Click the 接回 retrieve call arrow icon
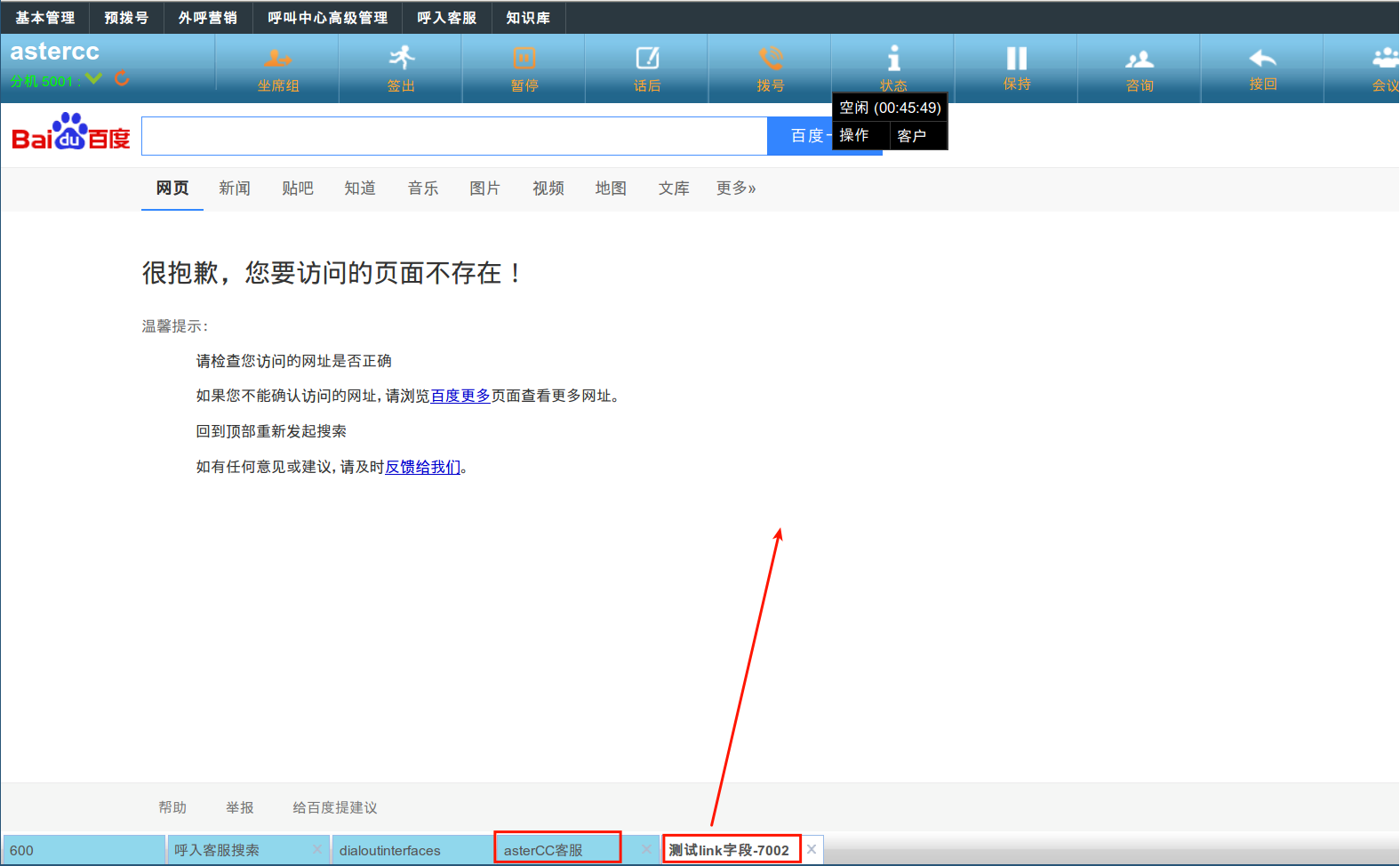Image resolution: width=1400 pixels, height=866 pixels. 1262,59
